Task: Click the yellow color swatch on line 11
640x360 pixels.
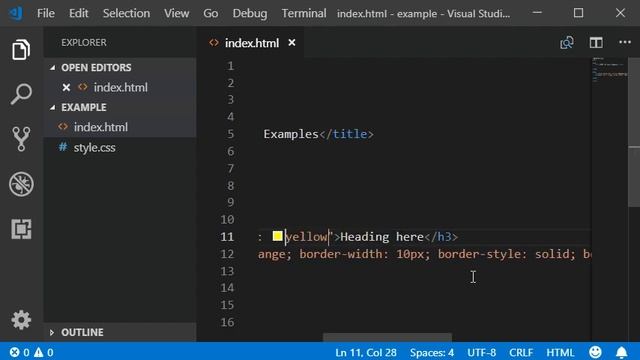Action: click(x=278, y=236)
